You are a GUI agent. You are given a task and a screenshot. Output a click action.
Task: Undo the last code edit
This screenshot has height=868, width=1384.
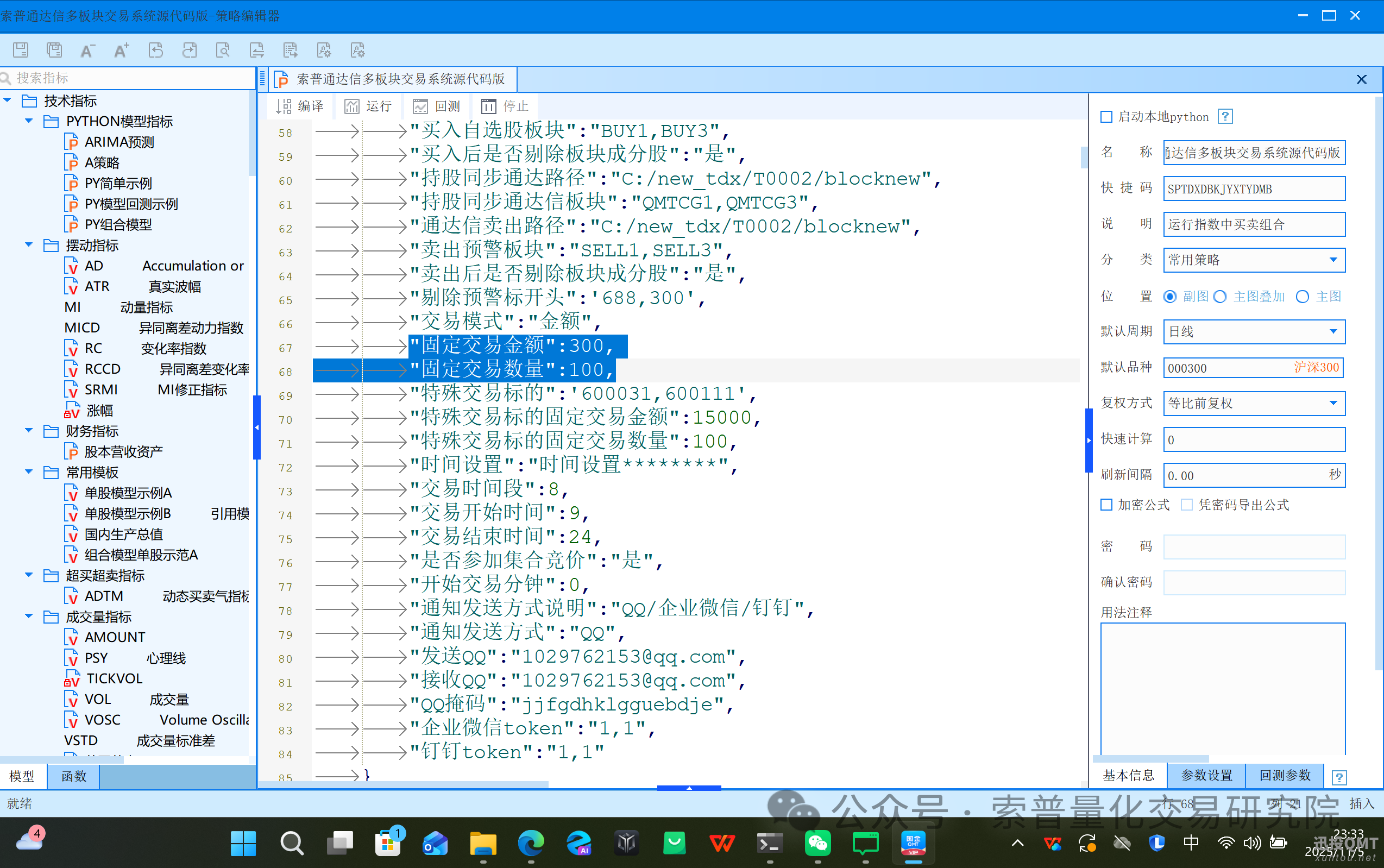click(x=155, y=50)
